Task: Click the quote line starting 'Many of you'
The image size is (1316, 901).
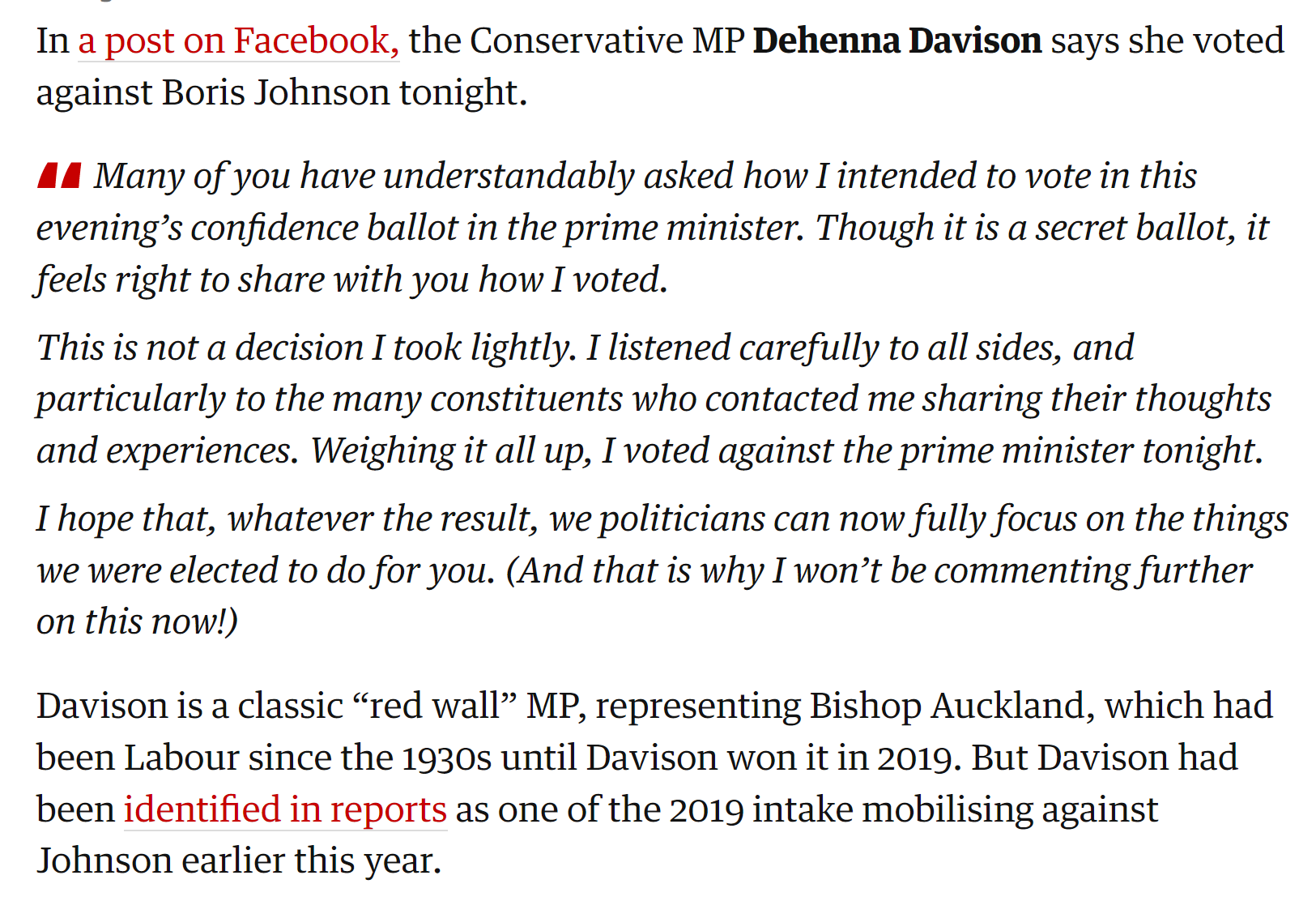Action: (x=645, y=177)
